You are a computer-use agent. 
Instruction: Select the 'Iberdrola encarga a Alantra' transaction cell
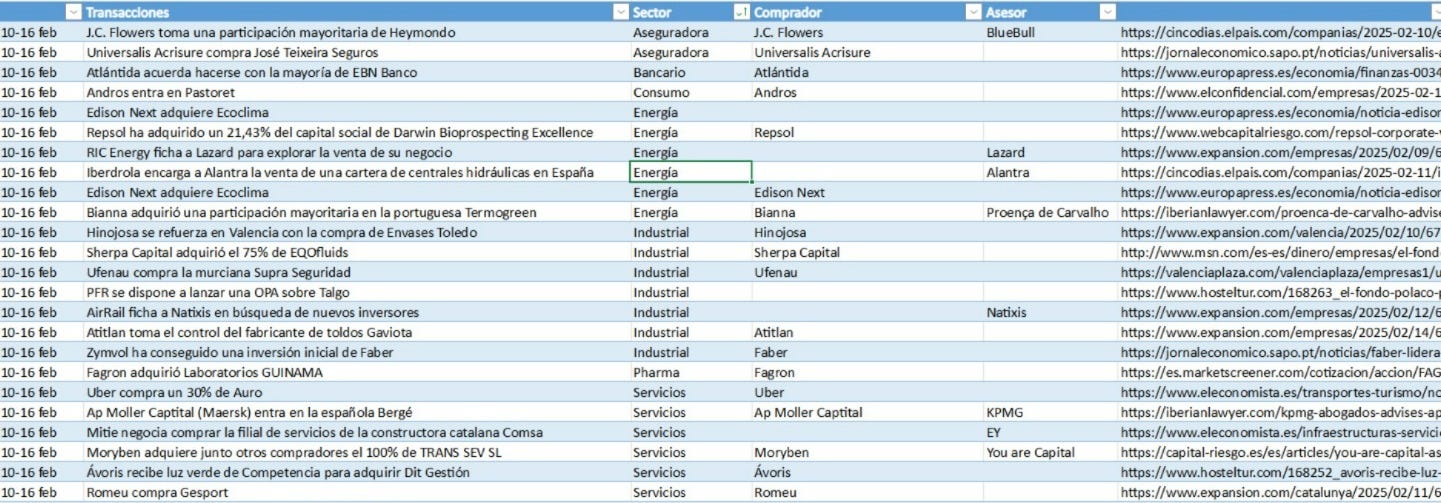click(x=355, y=172)
